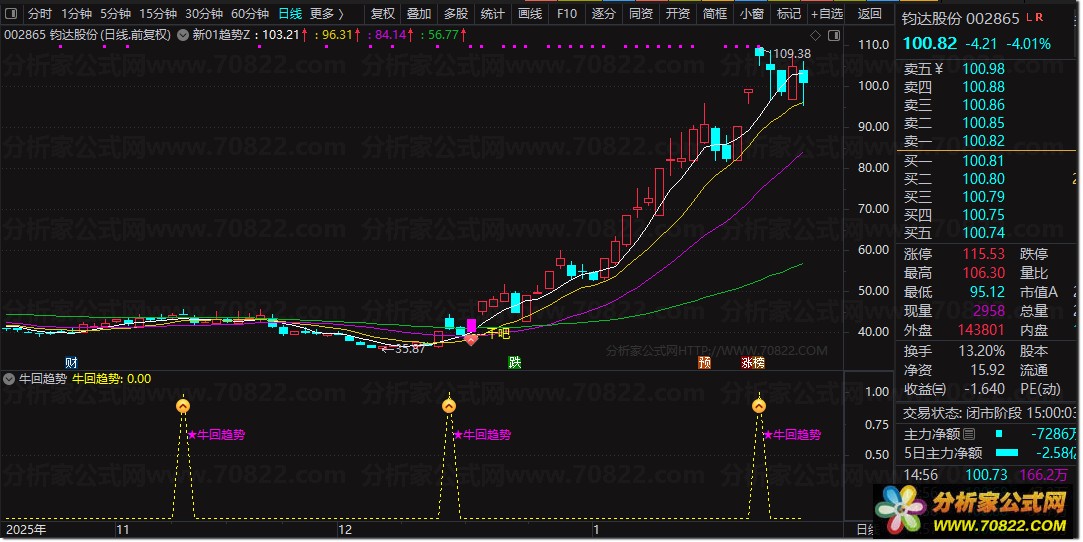
Task: Click the diamond icon above main chart
Action: click(x=816, y=35)
